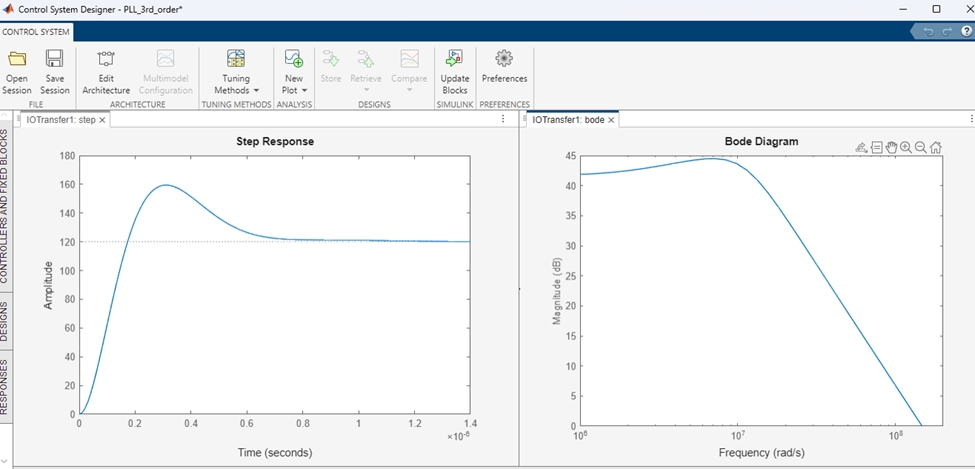Click the New Plot icon
The width and height of the screenshot is (975, 469).
293,59
